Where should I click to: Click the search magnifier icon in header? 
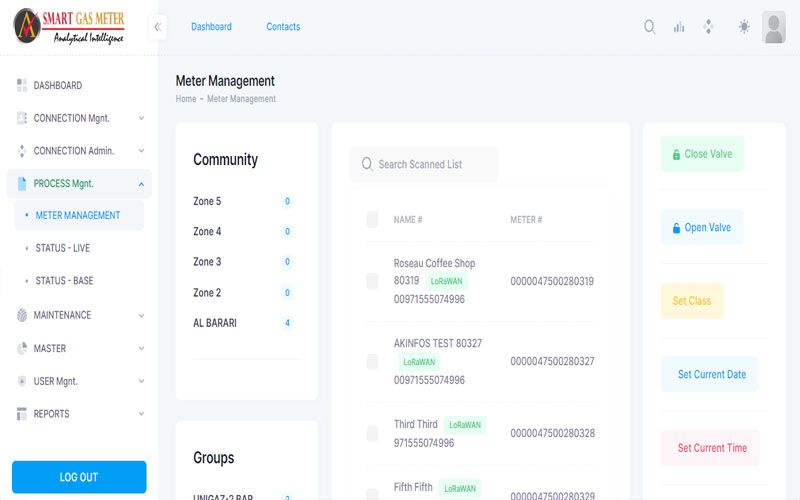click(x=650, y=27)
